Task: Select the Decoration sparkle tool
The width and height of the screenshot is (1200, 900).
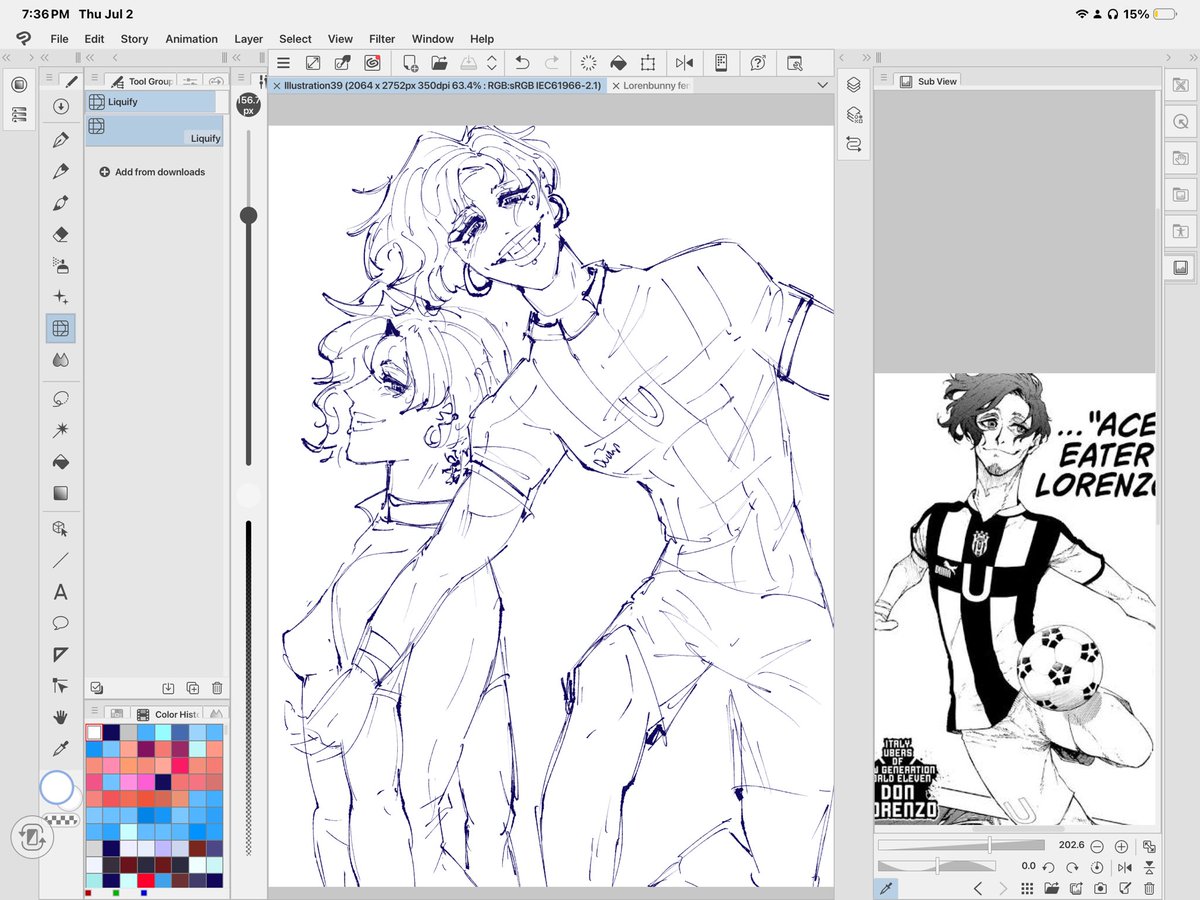Action: click(x=60, y=297)
